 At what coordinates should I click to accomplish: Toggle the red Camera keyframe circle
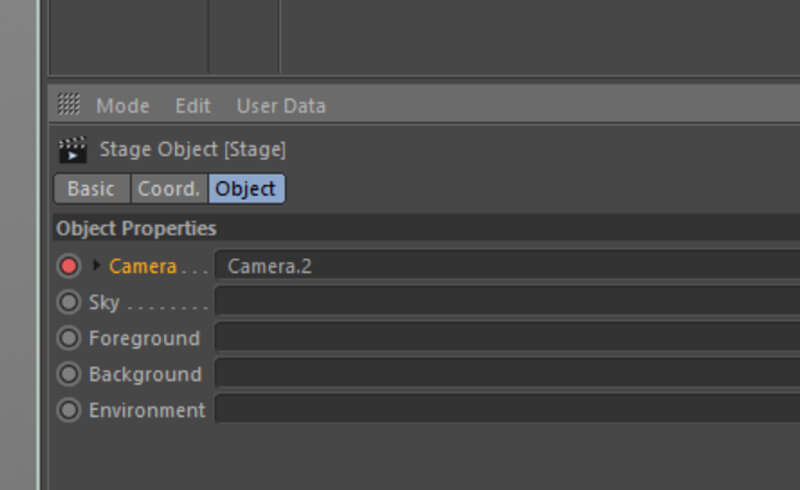pyautogui.click(x=69, y=266)
